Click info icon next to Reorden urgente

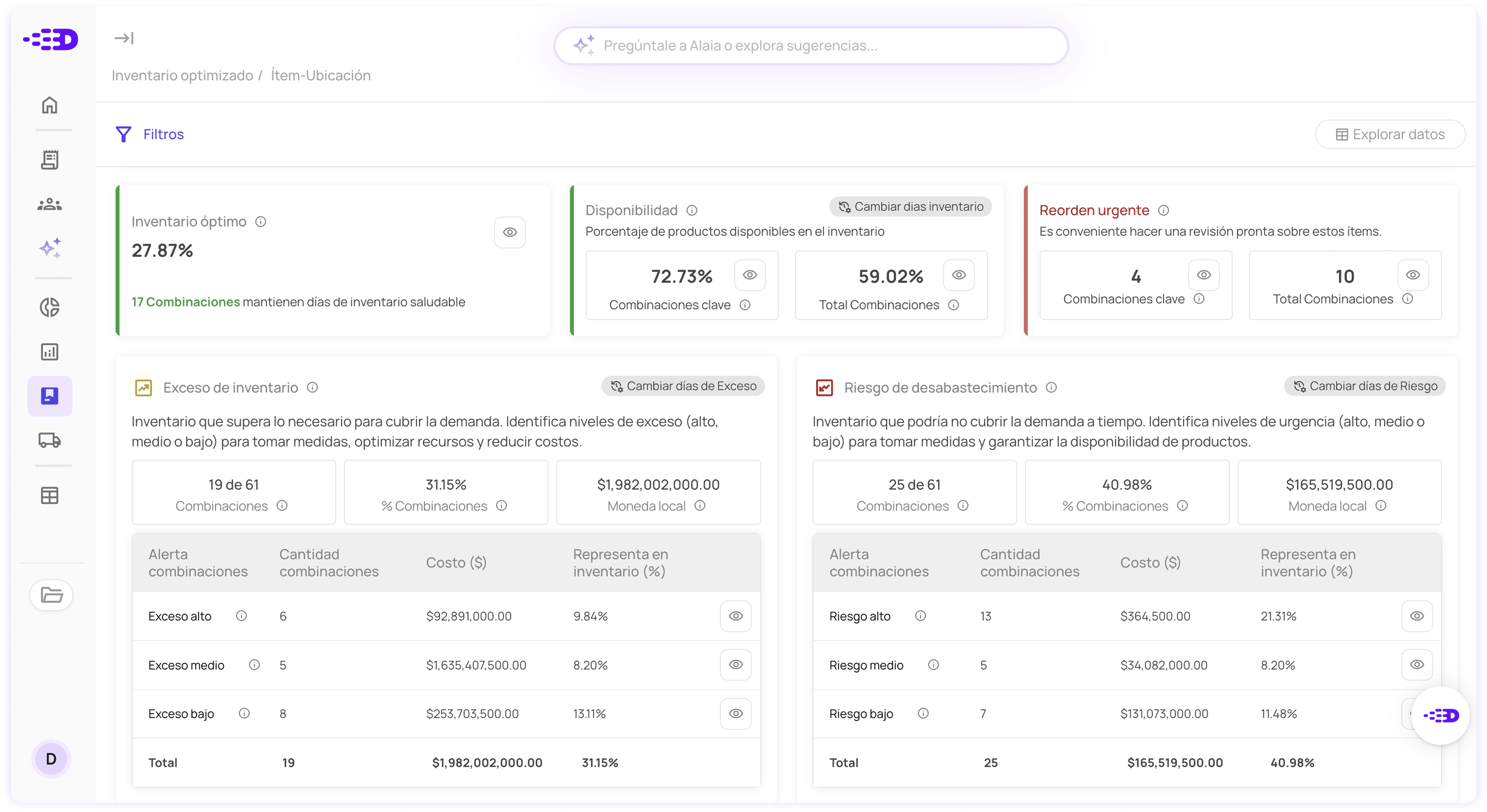coord(1164,210)
